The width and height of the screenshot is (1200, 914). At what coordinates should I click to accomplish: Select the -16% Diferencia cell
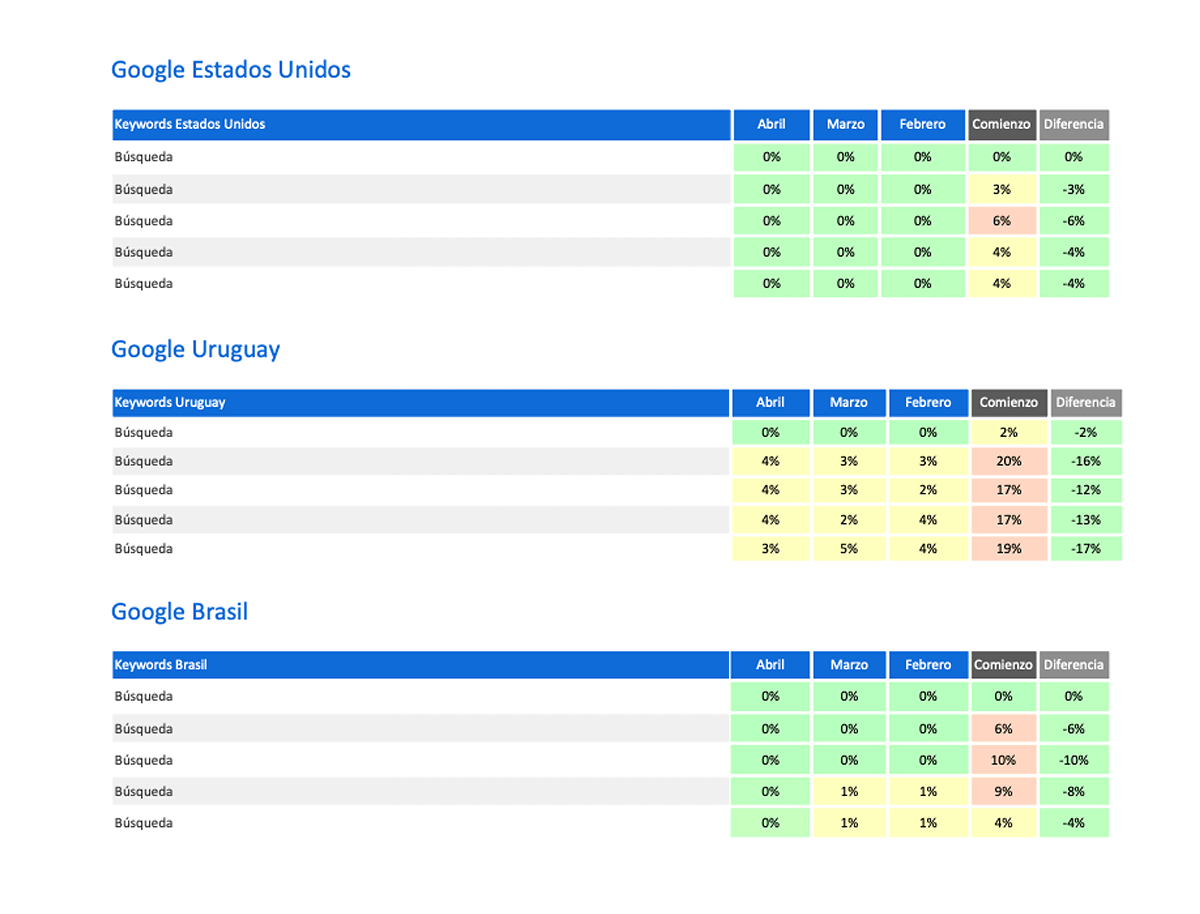1086,461
